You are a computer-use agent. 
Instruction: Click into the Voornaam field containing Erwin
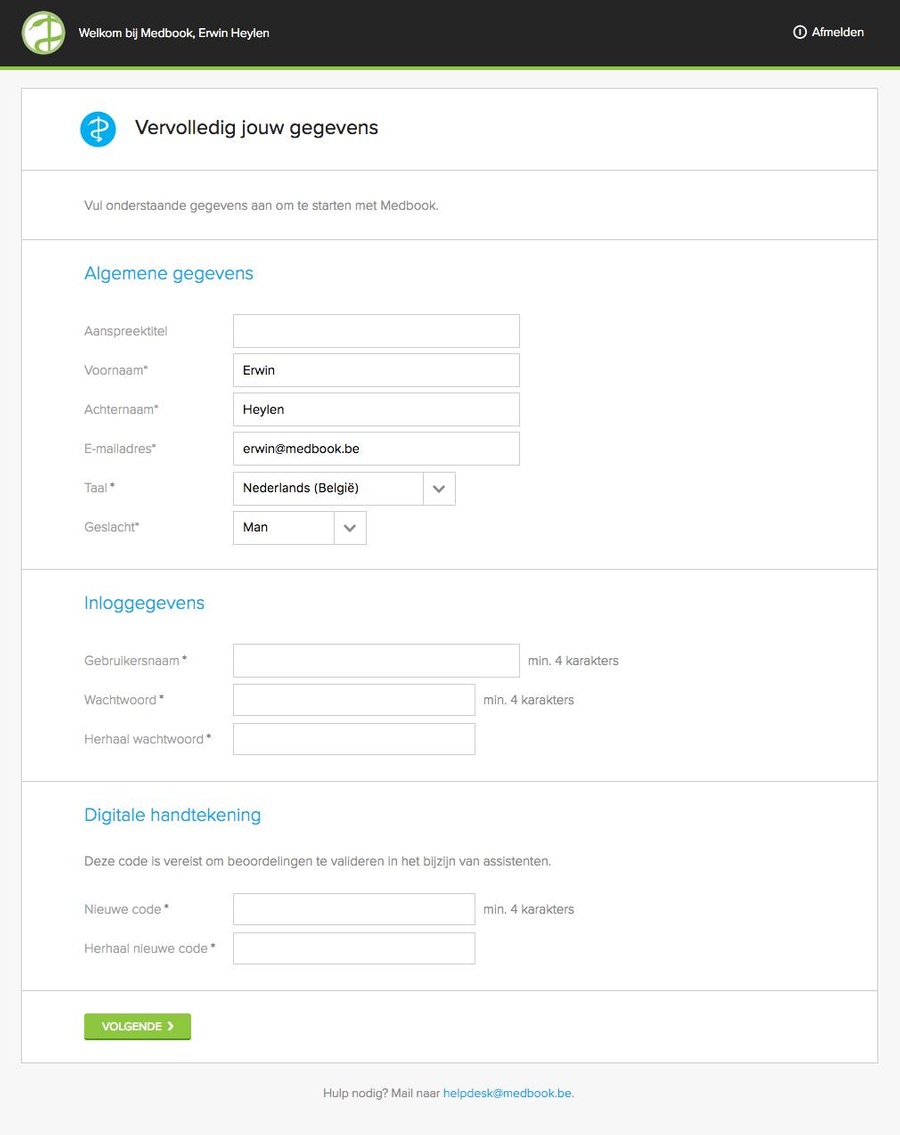pos(377,370)
